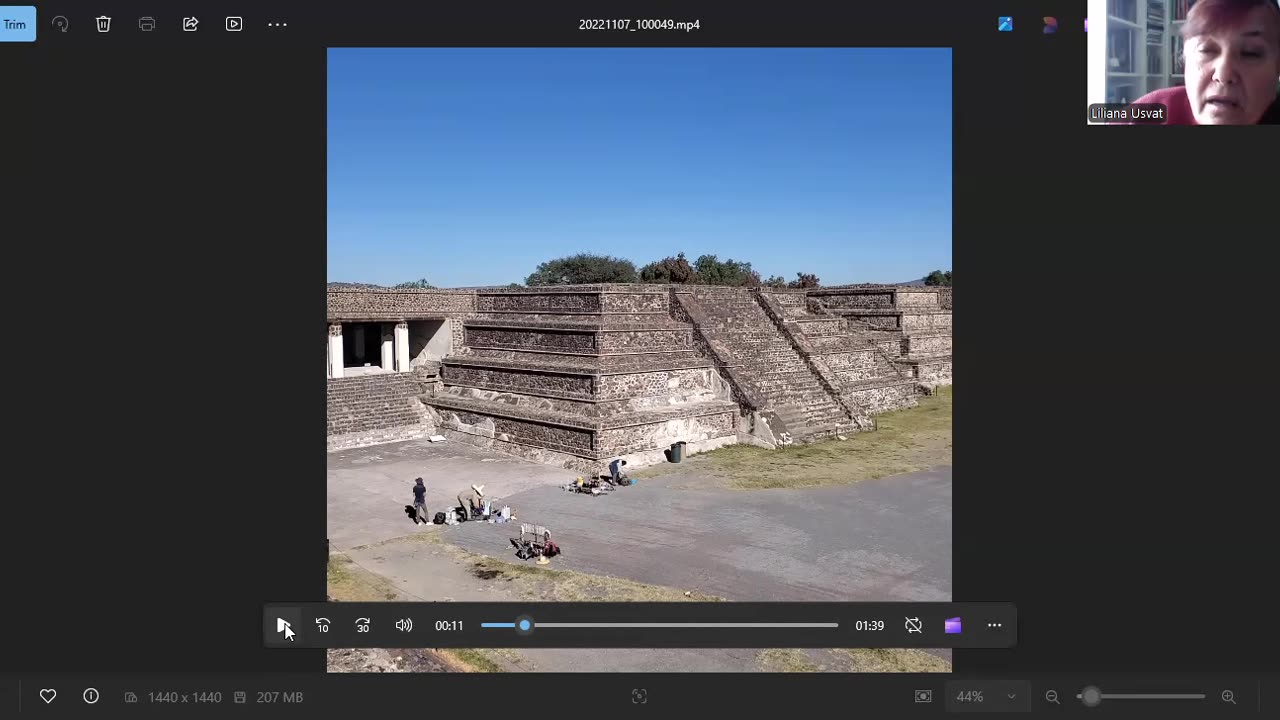Toggle repeat playback icon

click(x=913, y=625)
